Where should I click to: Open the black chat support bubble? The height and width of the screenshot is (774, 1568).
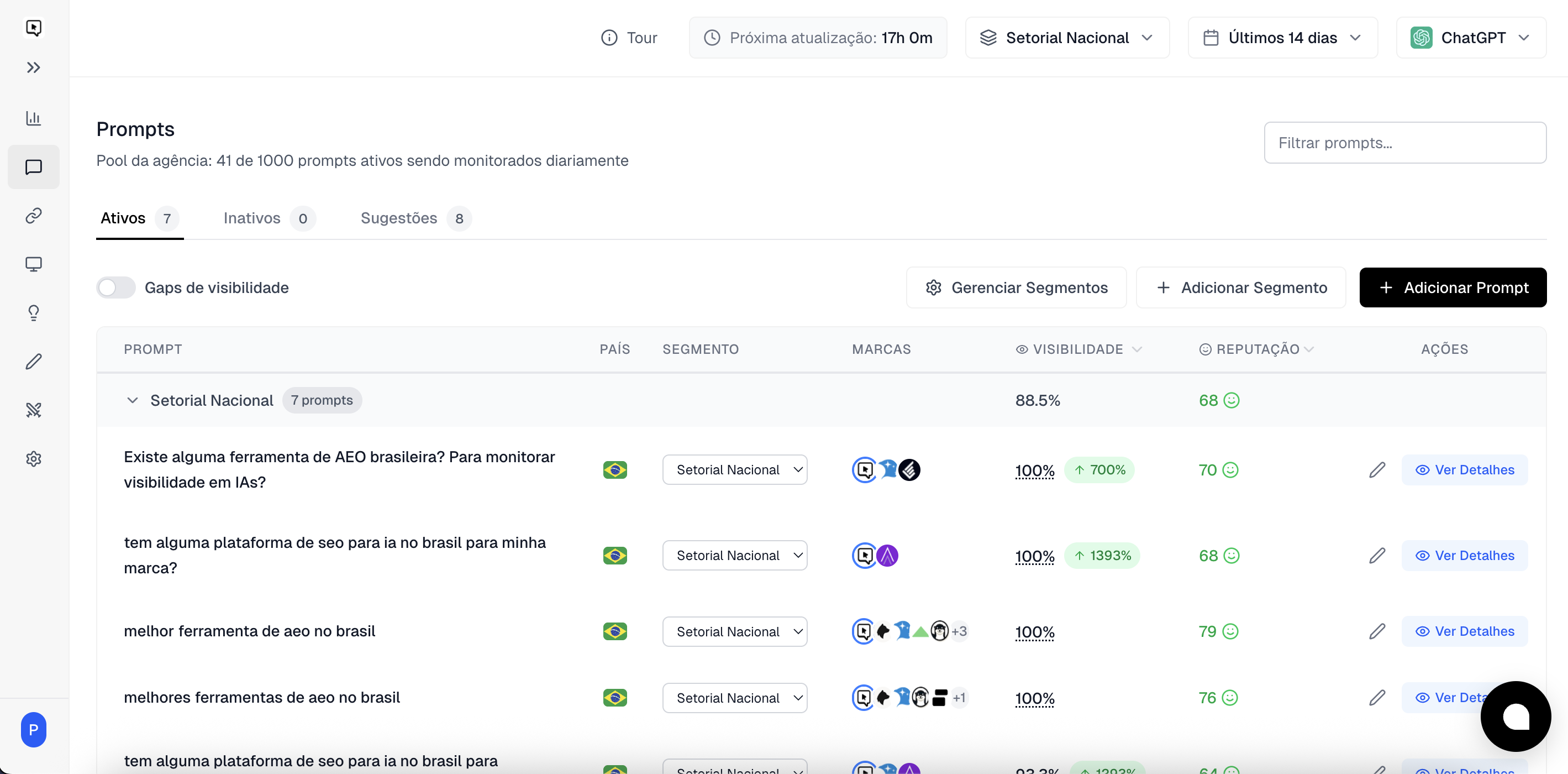[x=1515, y=715]
